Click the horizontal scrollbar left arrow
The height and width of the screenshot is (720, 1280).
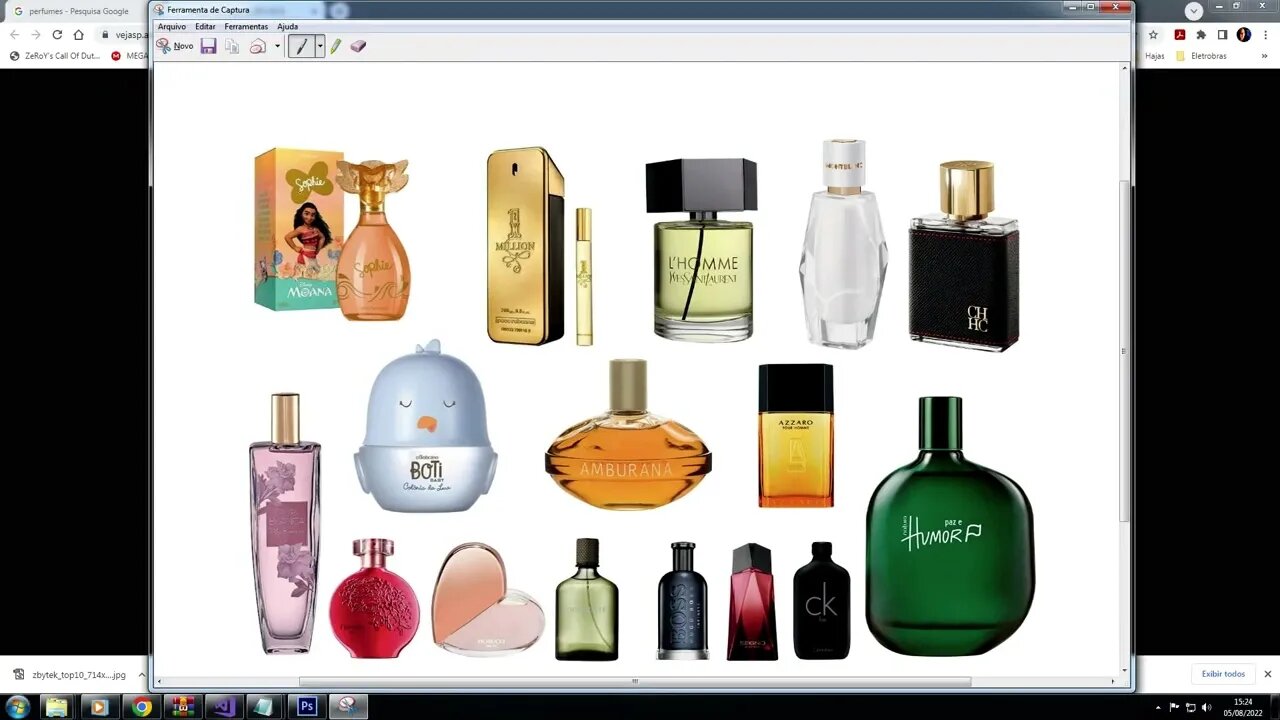coord(161,681)
